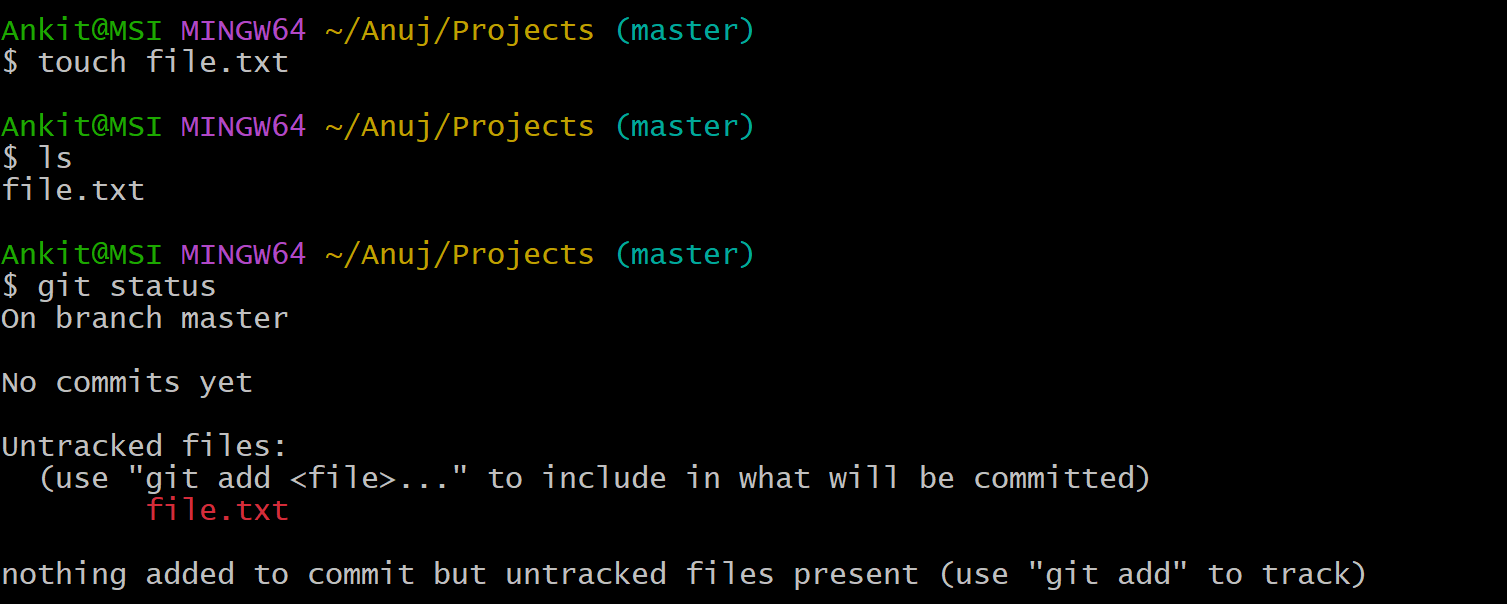Click the red untracked file.txt entry
1507x604 pixels.
pos(217,510)
